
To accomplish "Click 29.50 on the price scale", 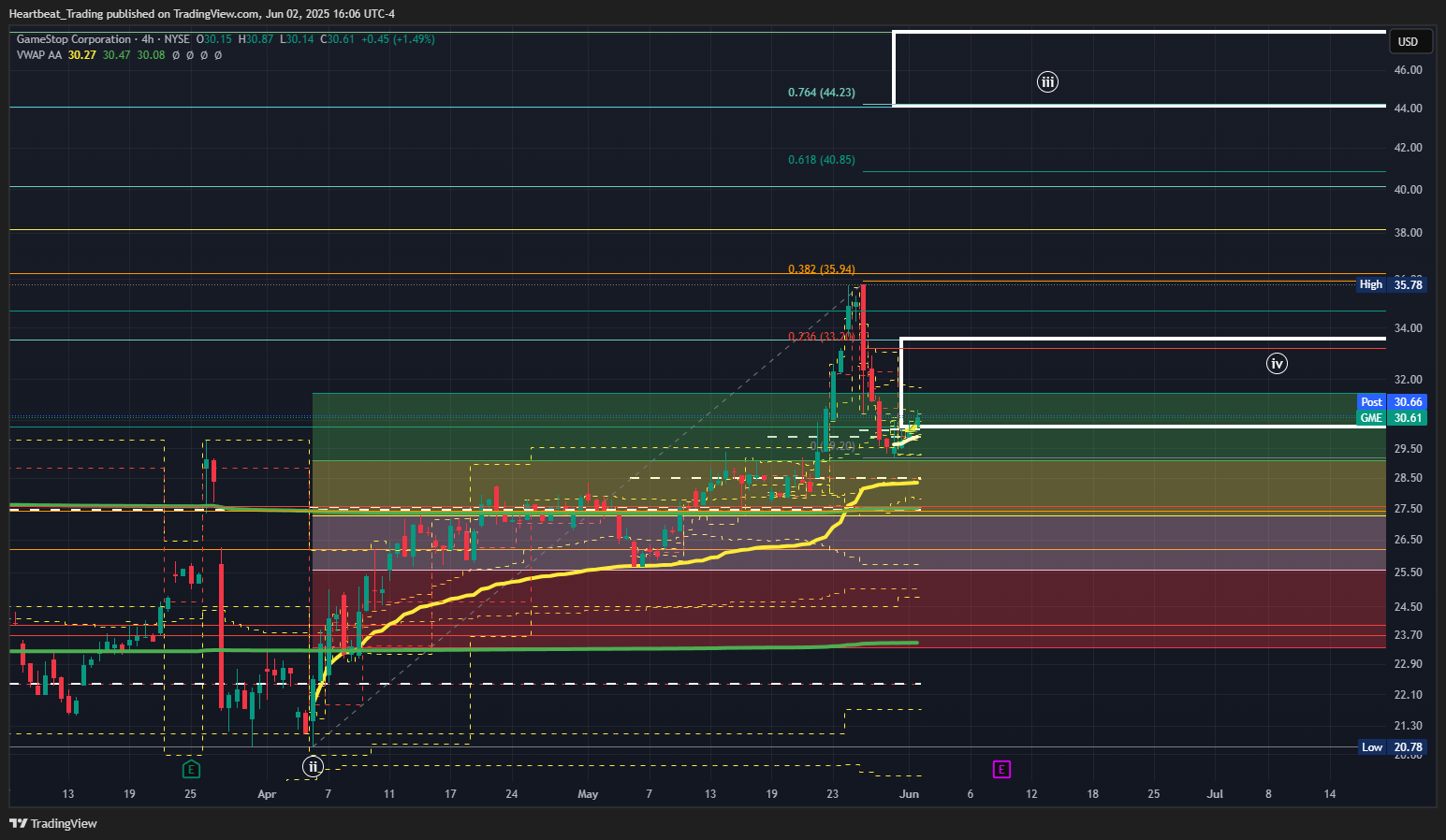I will (1408, 449).
